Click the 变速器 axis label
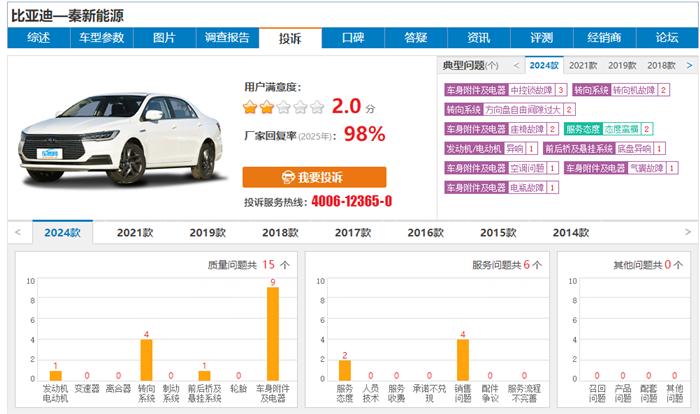Viewport: 700px width, 414px height. click(x=87, y=389)
